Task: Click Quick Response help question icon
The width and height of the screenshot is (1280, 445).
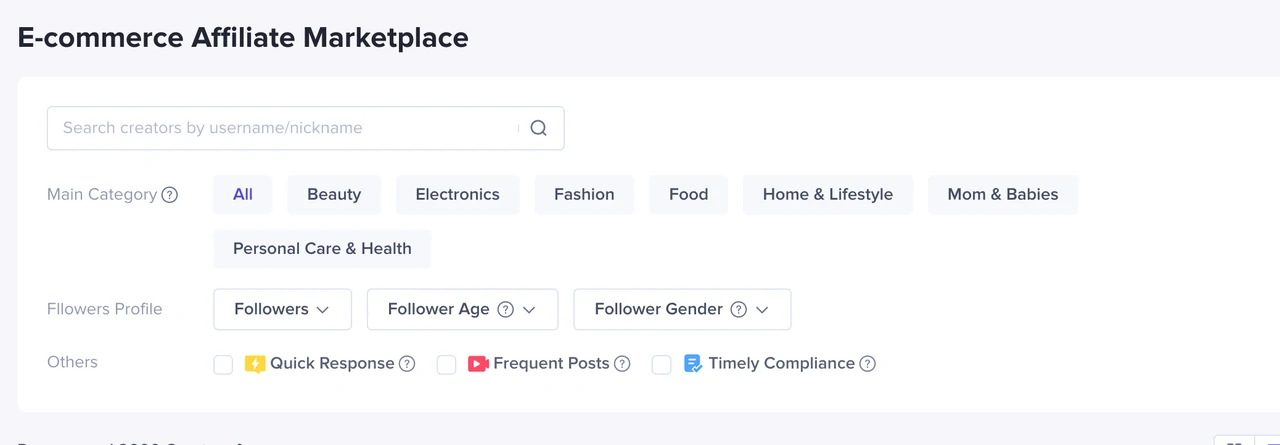Action: tap(407, 364)
